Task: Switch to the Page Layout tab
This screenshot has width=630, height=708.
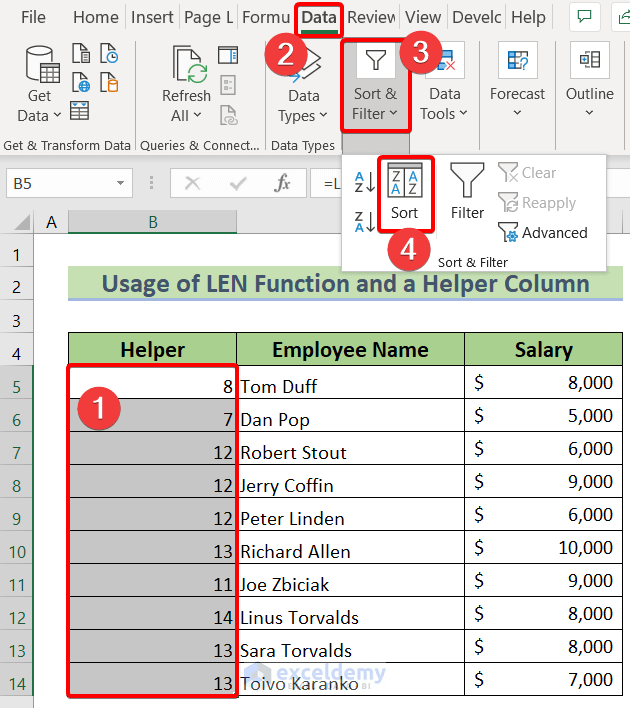Action: point(209,17)
